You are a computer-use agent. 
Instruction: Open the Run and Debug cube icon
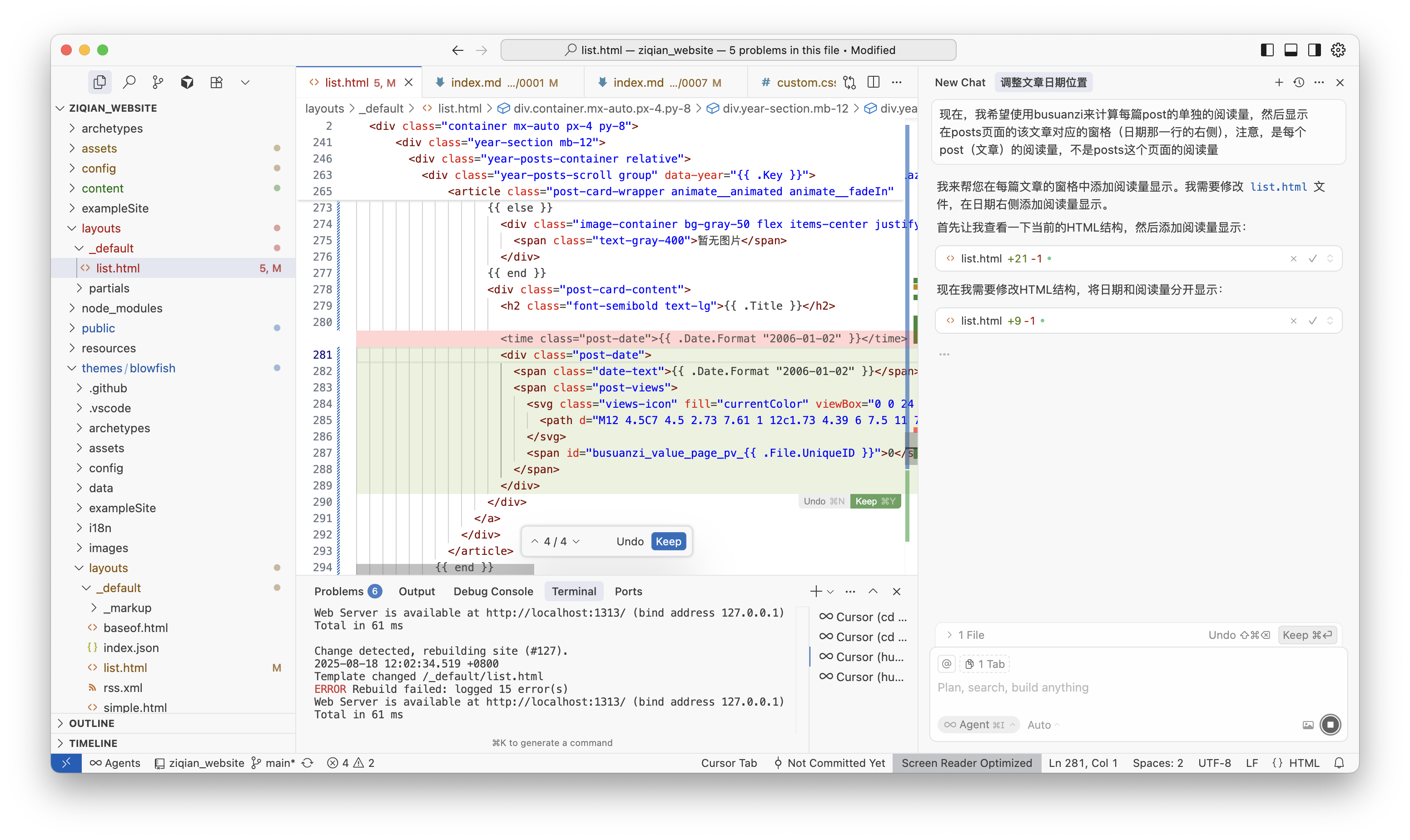pos(187,83)
